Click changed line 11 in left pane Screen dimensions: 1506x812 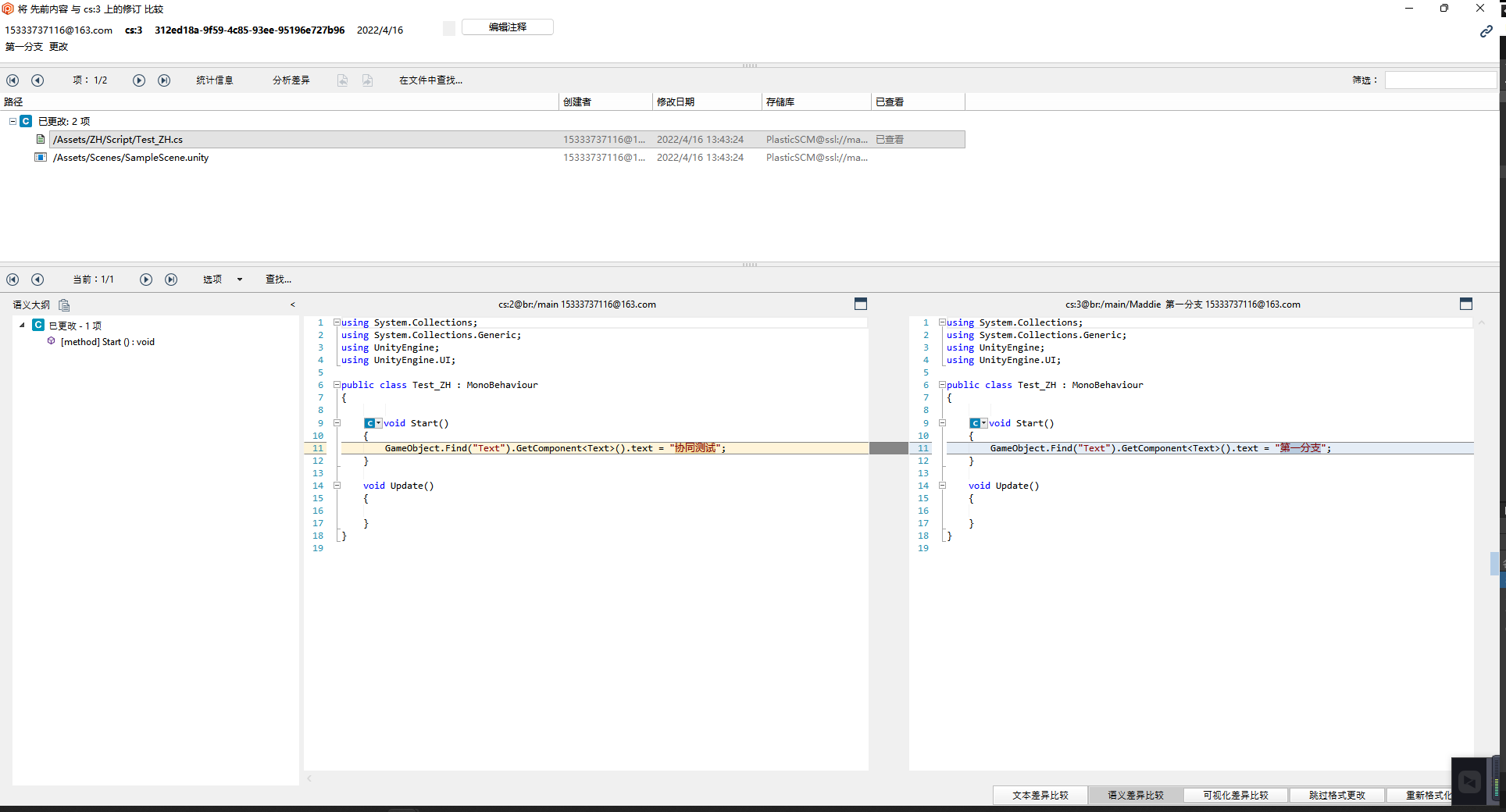(605, 448)
